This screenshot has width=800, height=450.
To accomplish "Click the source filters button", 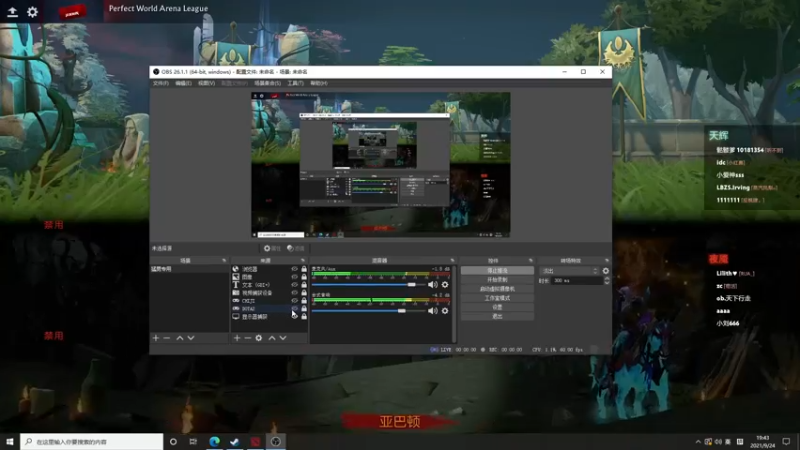I will 295,248.
